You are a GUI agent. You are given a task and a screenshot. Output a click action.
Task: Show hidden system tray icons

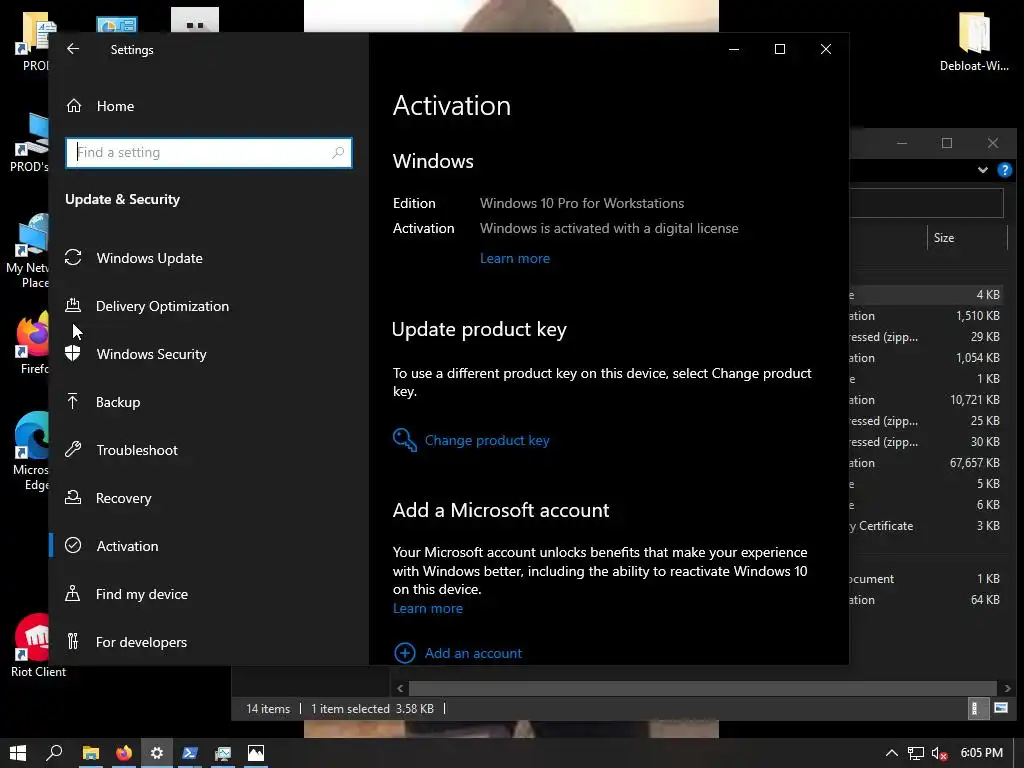891,753
